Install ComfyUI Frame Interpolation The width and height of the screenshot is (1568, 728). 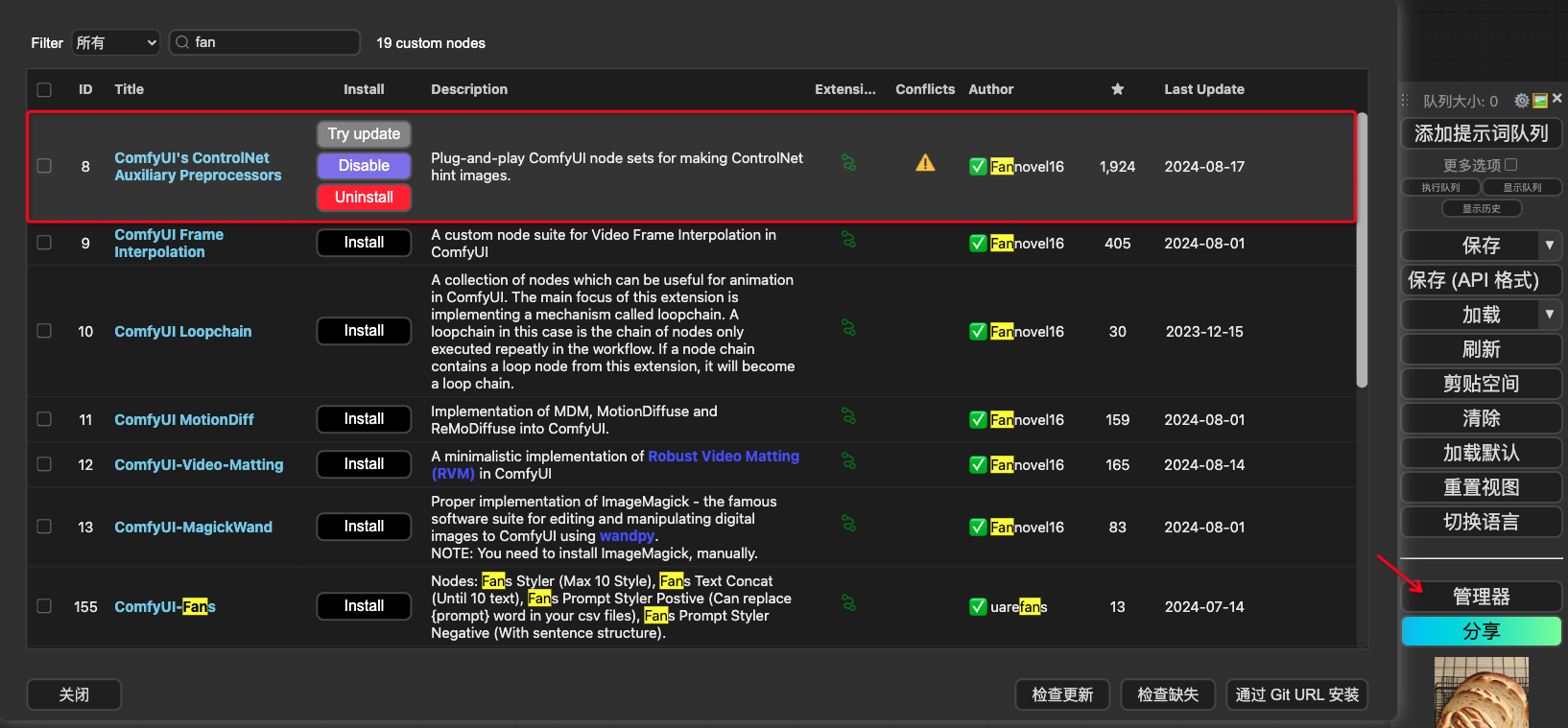tap(364, 243)
